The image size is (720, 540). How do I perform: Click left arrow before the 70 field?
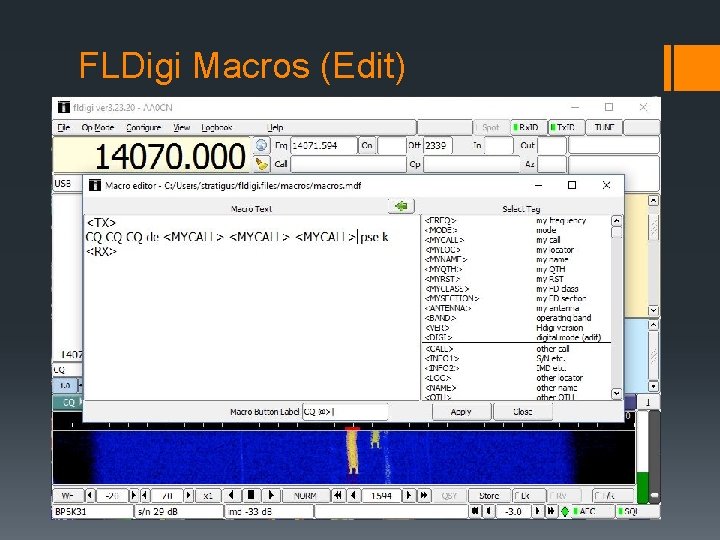pos(144,495)
